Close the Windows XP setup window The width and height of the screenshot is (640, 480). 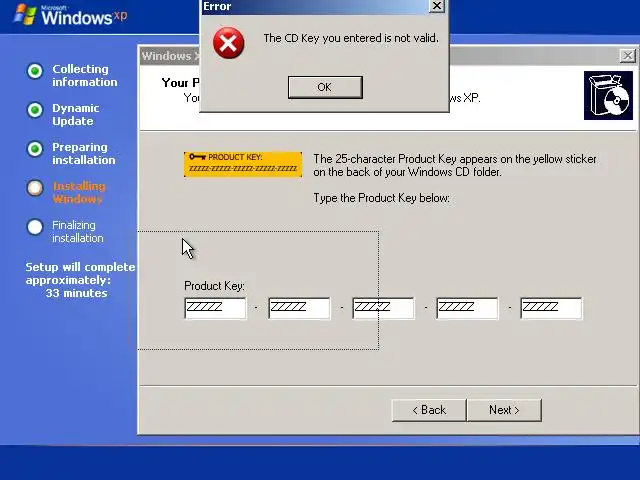627,56
